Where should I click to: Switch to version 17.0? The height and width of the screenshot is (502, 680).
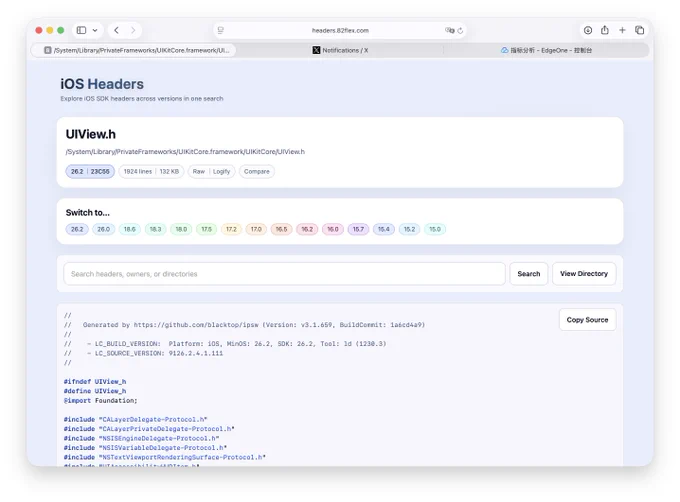point(256,229)
